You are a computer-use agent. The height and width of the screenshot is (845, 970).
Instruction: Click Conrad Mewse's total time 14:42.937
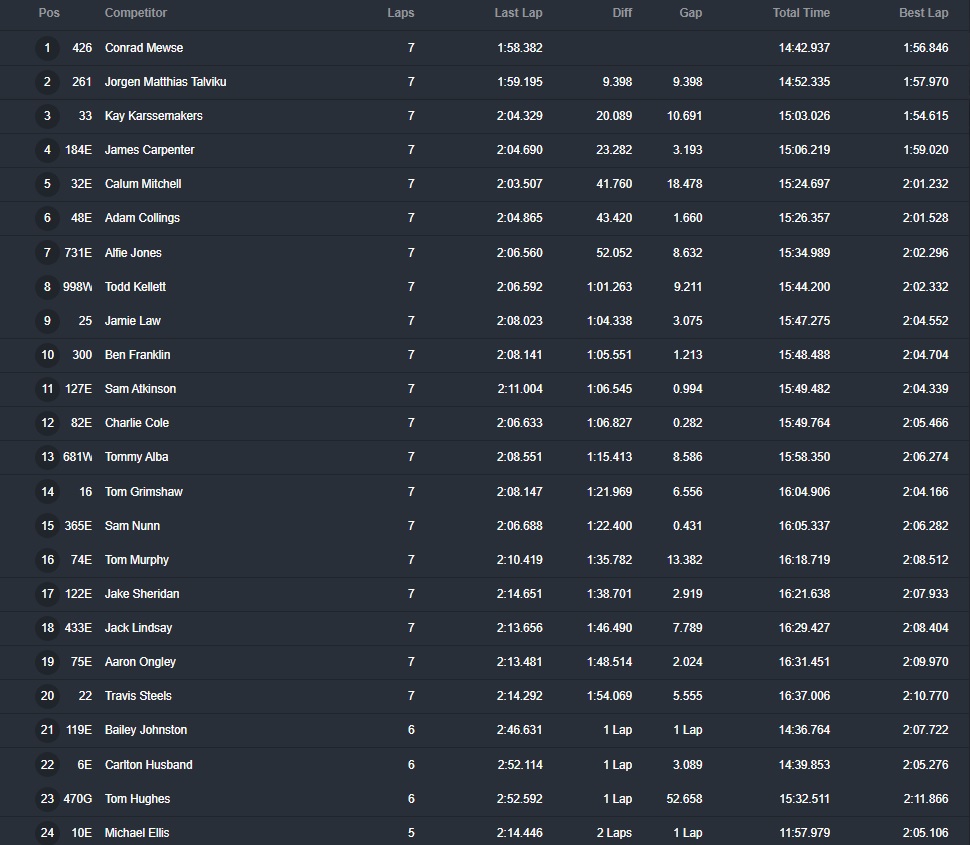(x=804, y=48)
